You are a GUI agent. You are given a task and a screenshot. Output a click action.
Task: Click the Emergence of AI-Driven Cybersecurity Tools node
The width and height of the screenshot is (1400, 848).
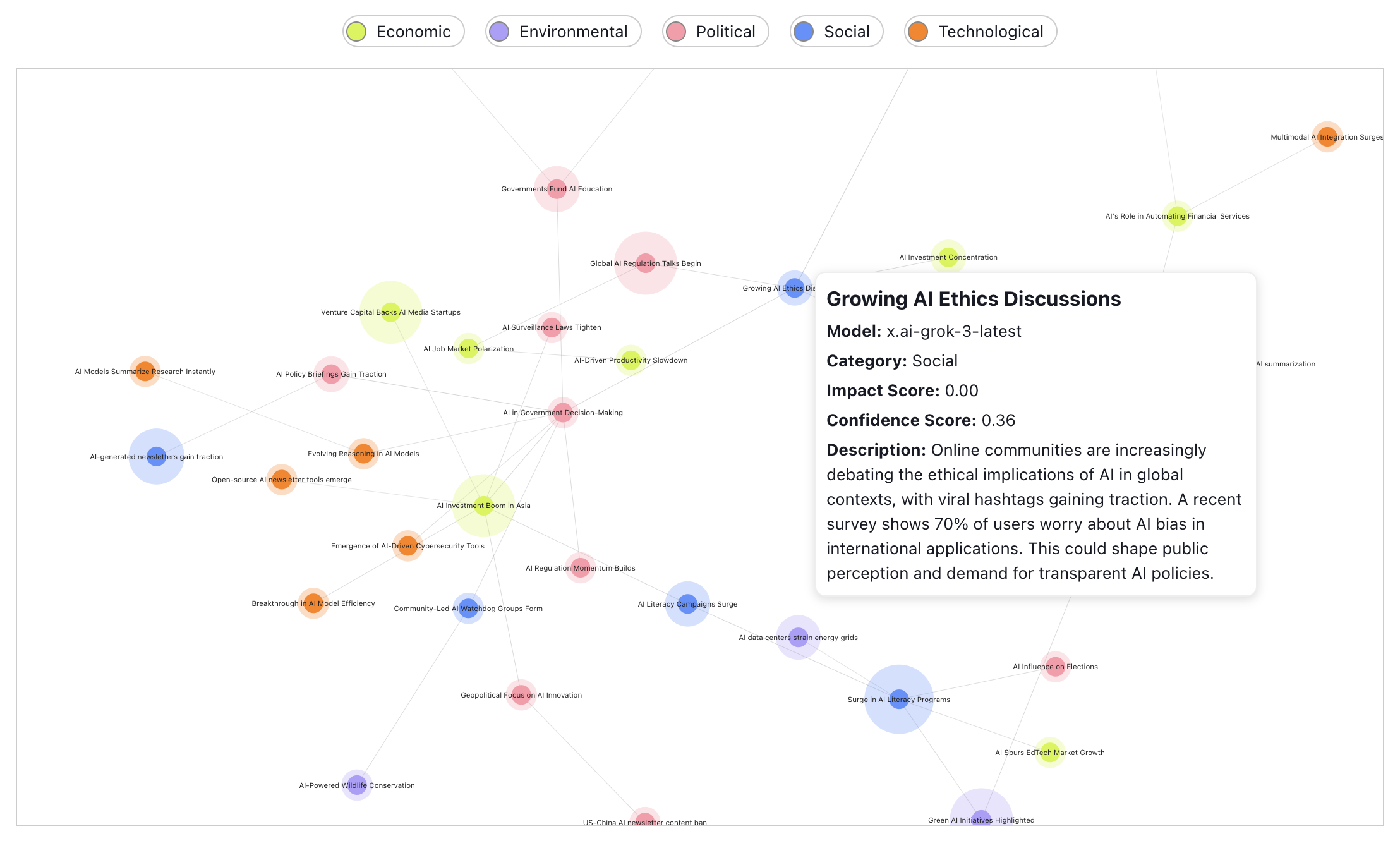pyautogui.click(x=407, y=546)
